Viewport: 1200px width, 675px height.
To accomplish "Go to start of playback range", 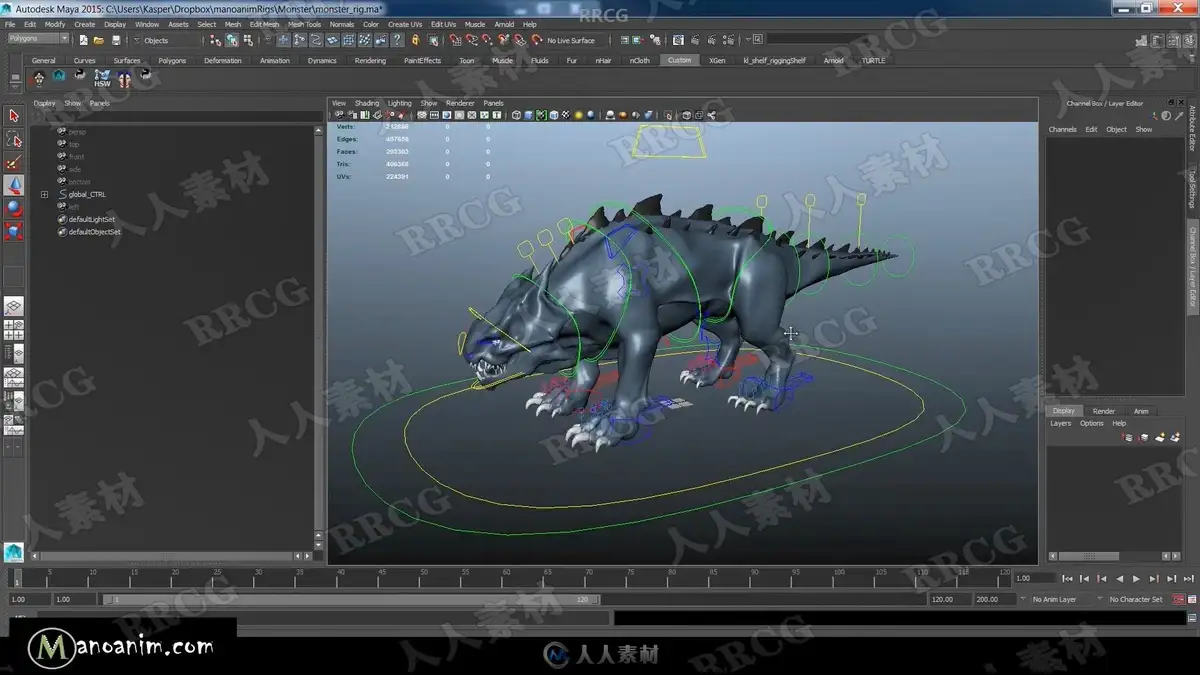I will tap(1067, 579).
